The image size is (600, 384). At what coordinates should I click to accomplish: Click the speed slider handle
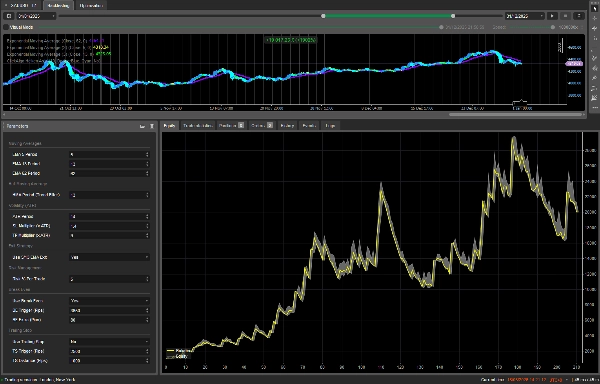tap(553, 27)
